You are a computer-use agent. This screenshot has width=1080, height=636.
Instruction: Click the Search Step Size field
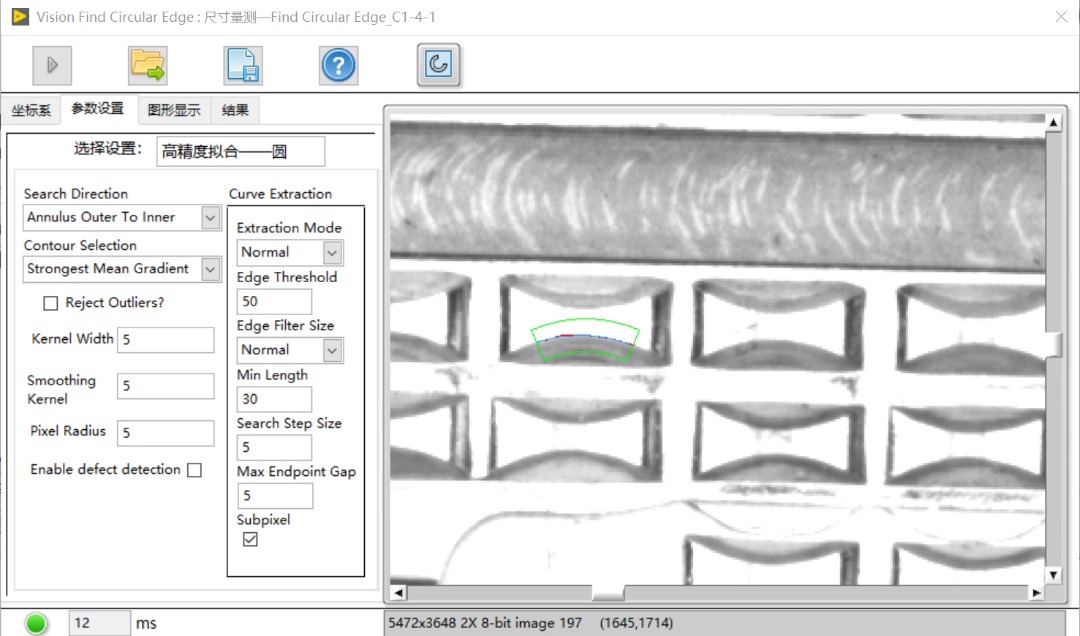pos(274,448)
